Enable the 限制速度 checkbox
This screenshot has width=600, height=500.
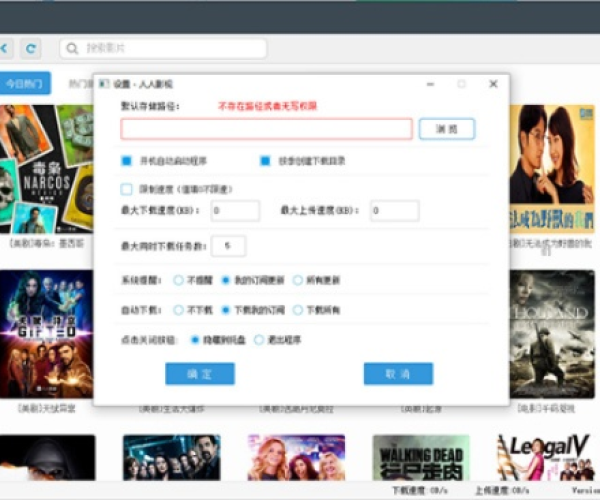point(126,189)
